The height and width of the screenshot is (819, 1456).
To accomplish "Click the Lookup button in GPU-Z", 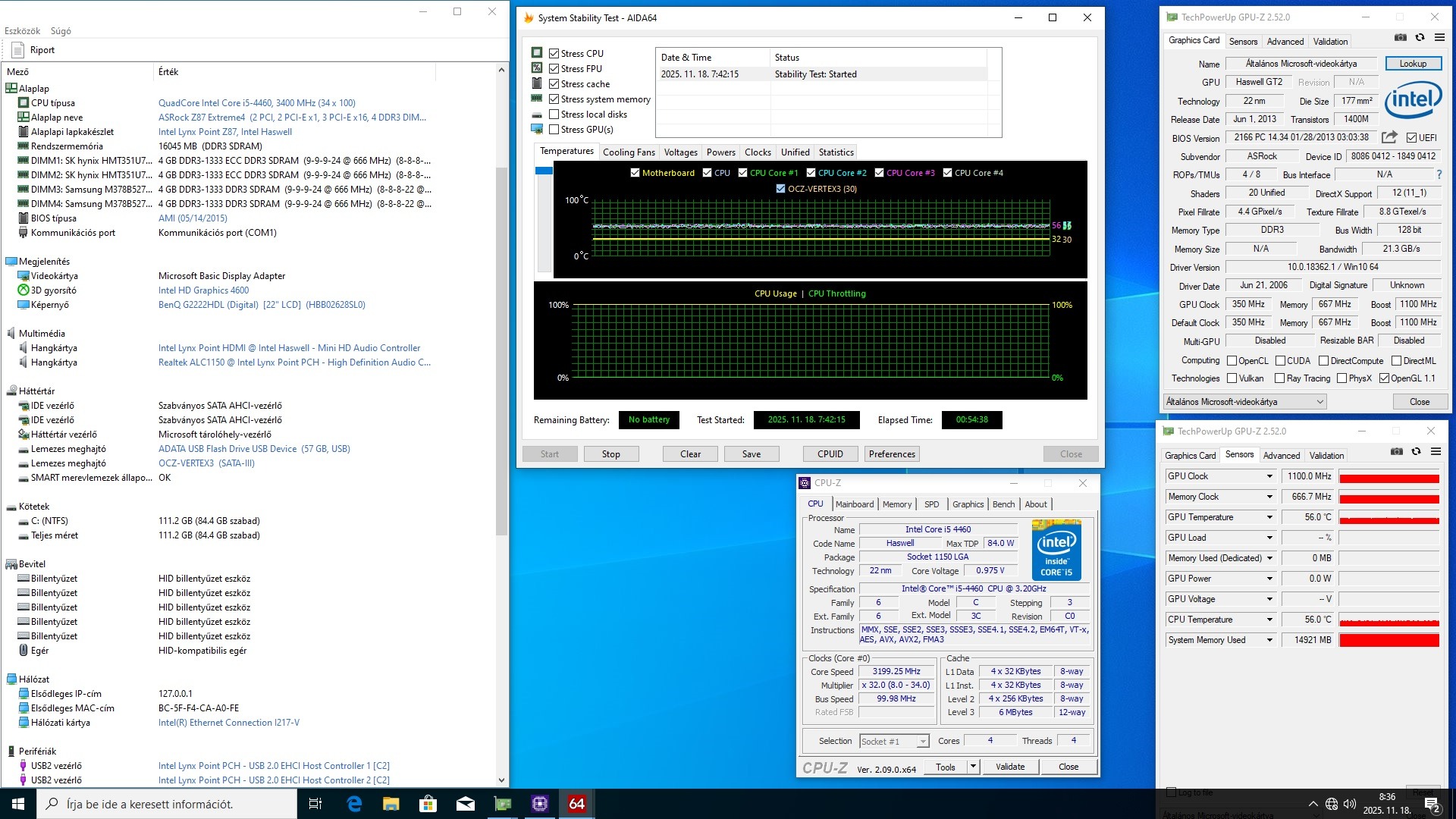I will coord(1413,64).
